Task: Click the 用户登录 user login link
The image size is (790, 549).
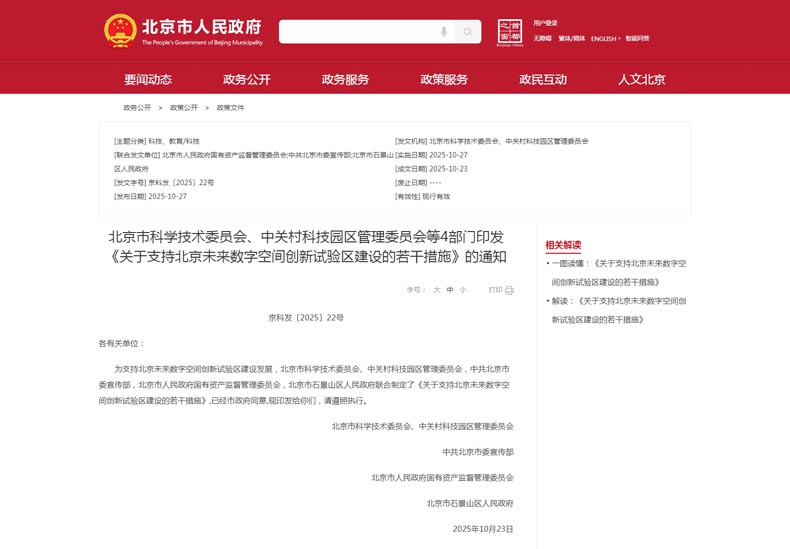Action: pyautogui.click(x=545, y=23)
